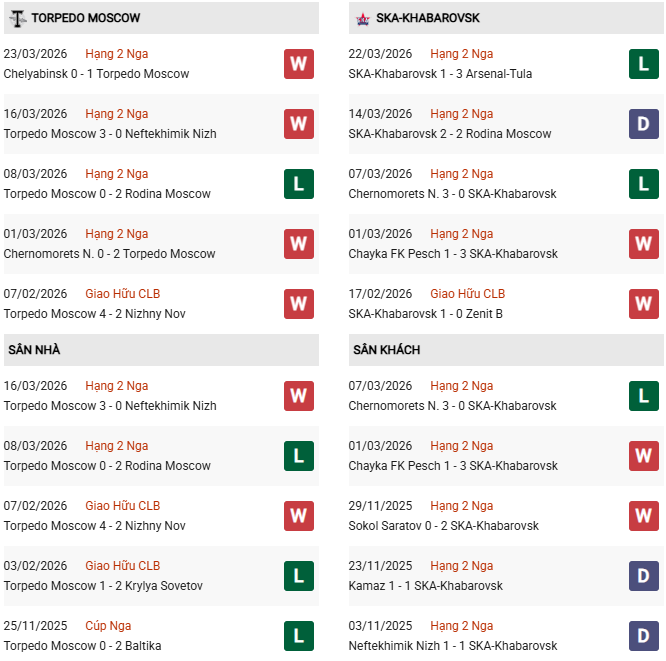
Task: Open match Chayka FK Pesch 1-3 under SÂN KHÁCH
Action: pyautogui.click(x=452, y=466)
